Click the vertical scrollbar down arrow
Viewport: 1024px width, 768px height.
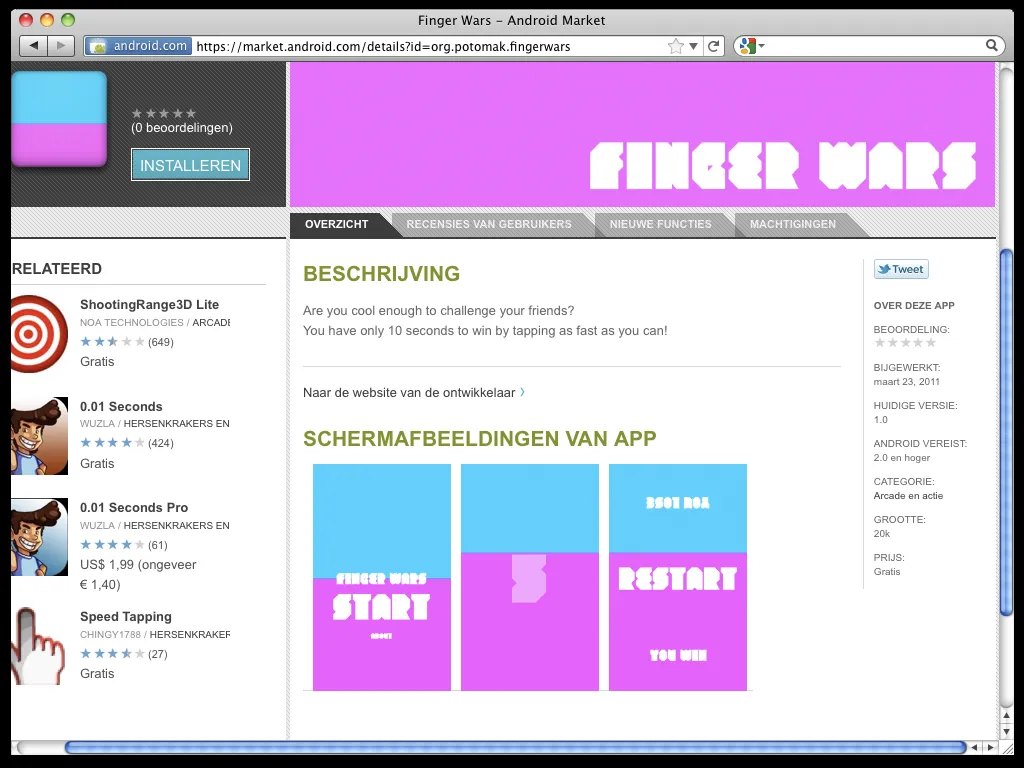[1006, 732]
